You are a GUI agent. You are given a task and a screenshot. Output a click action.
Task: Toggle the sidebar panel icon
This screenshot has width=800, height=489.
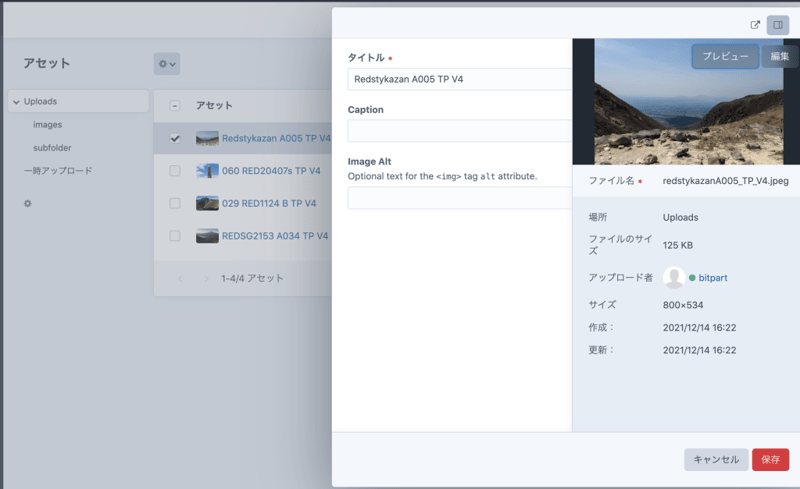(x=778, y=25)
